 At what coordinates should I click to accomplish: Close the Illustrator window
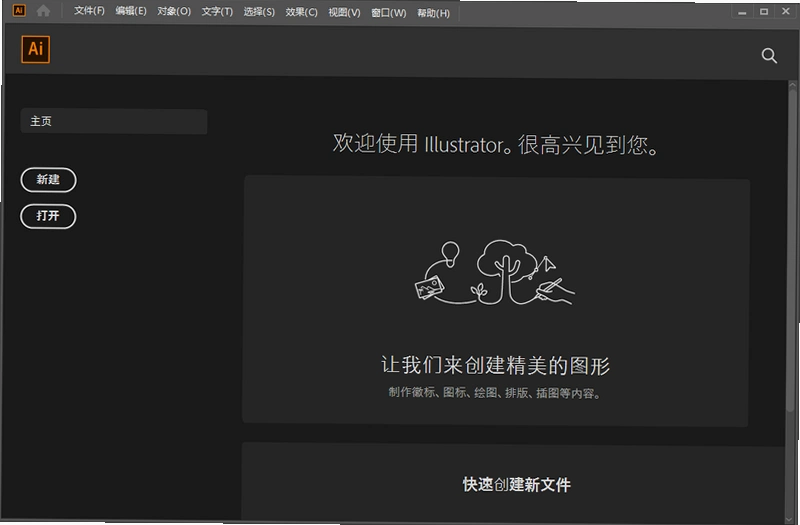786,11
